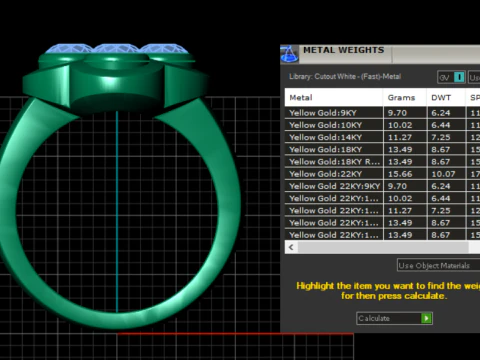Sort by the Grams column header

405,98
